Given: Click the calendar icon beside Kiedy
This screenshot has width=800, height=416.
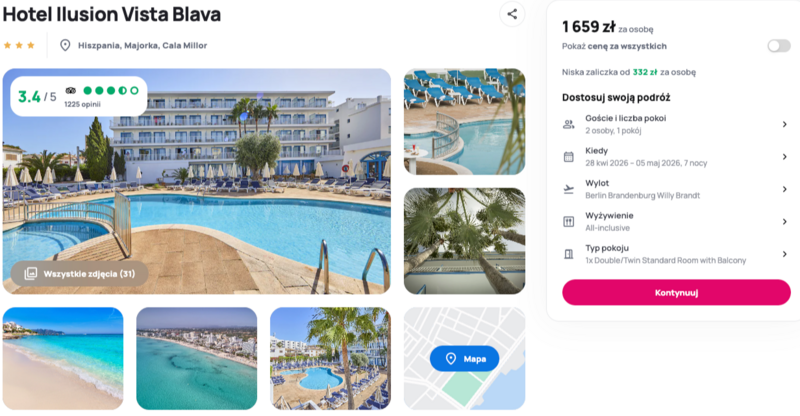Looking at the screenshot, I should pyautogui.click(x=568, y=157).
